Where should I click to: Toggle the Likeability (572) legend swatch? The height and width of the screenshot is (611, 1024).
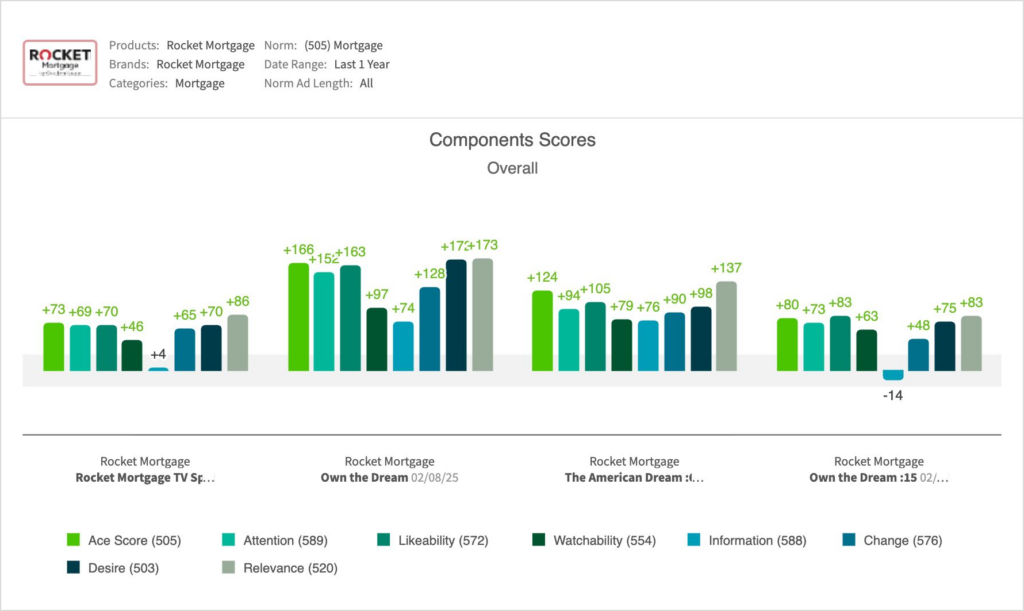[382, 540]
